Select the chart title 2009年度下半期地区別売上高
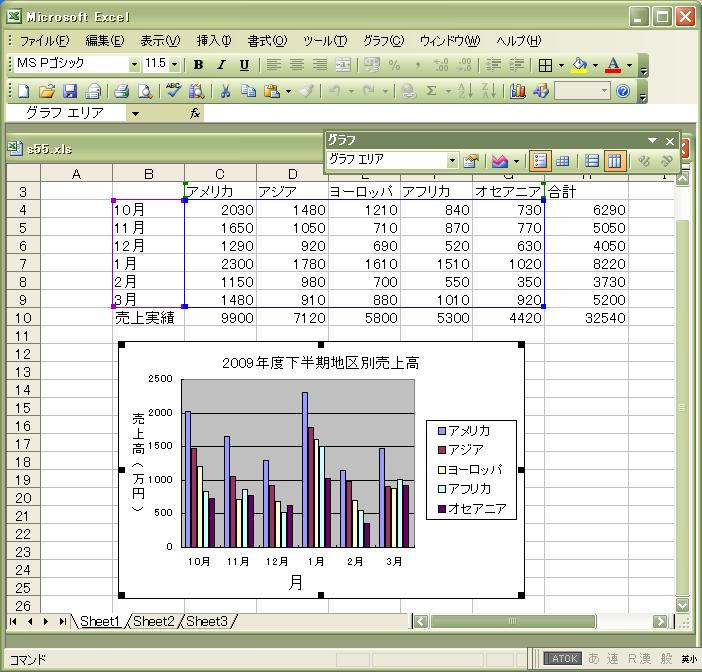Screen dimensions: 702x672 (321, 363)
